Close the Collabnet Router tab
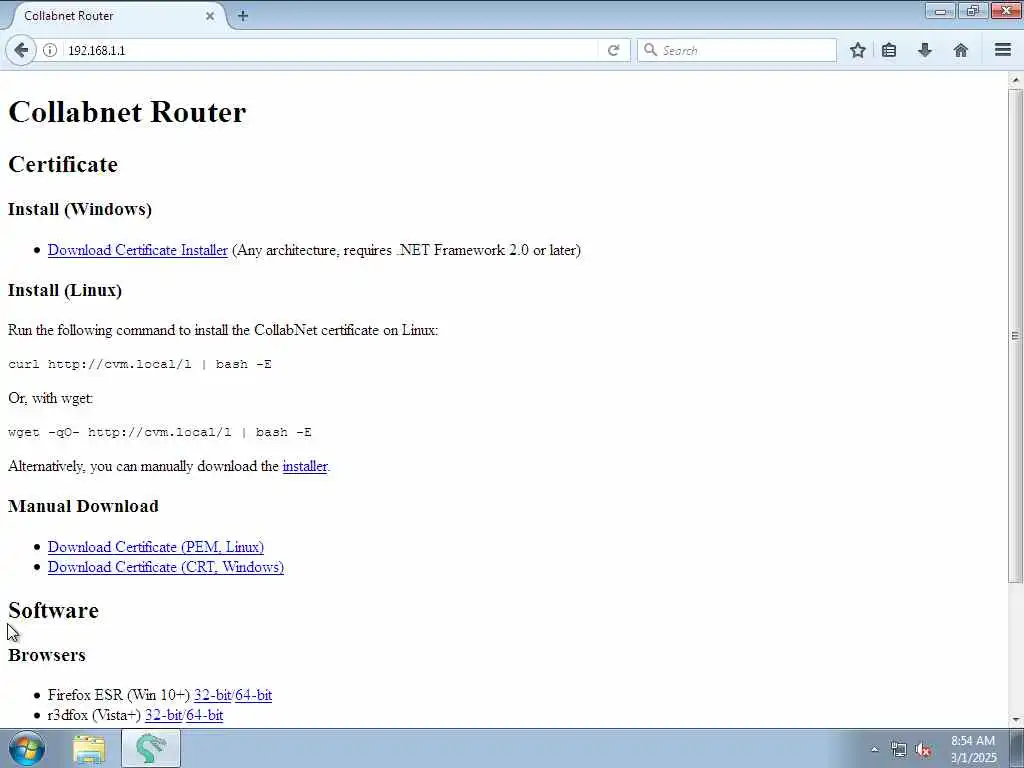The height and width of the screenshot is (768, 1024). (210, 16)
